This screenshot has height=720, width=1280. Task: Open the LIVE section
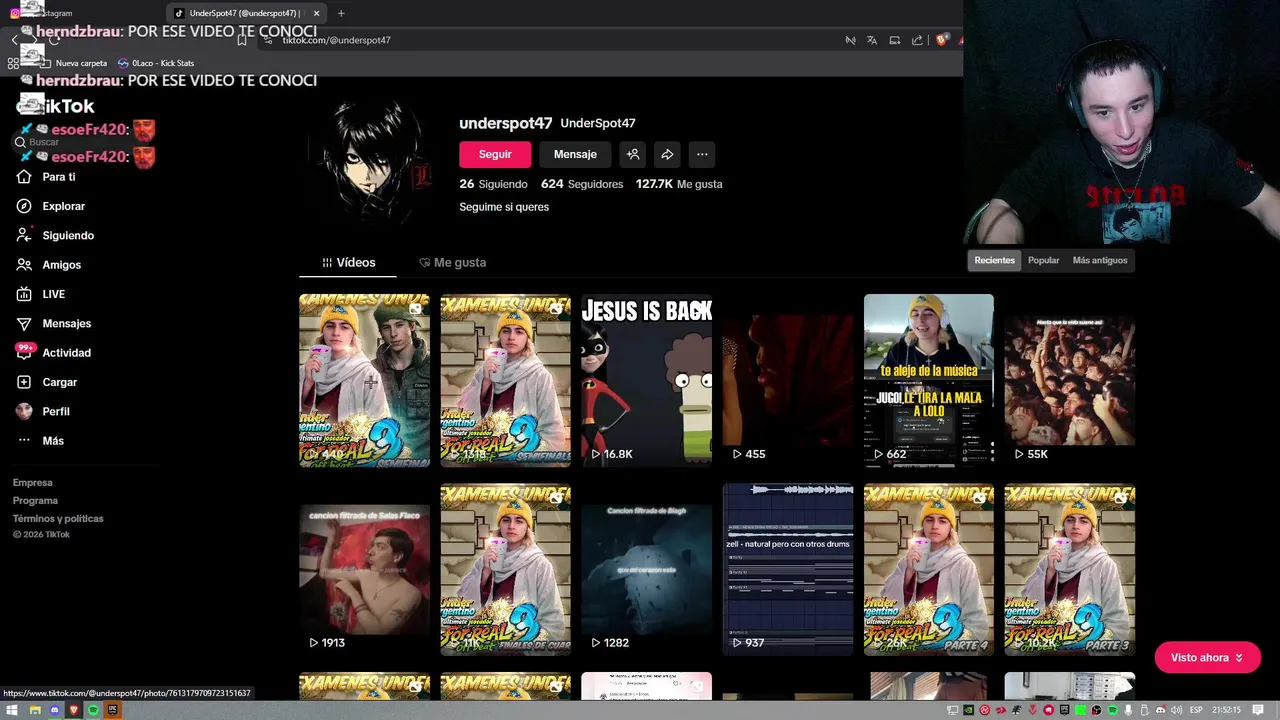(40, 294)
